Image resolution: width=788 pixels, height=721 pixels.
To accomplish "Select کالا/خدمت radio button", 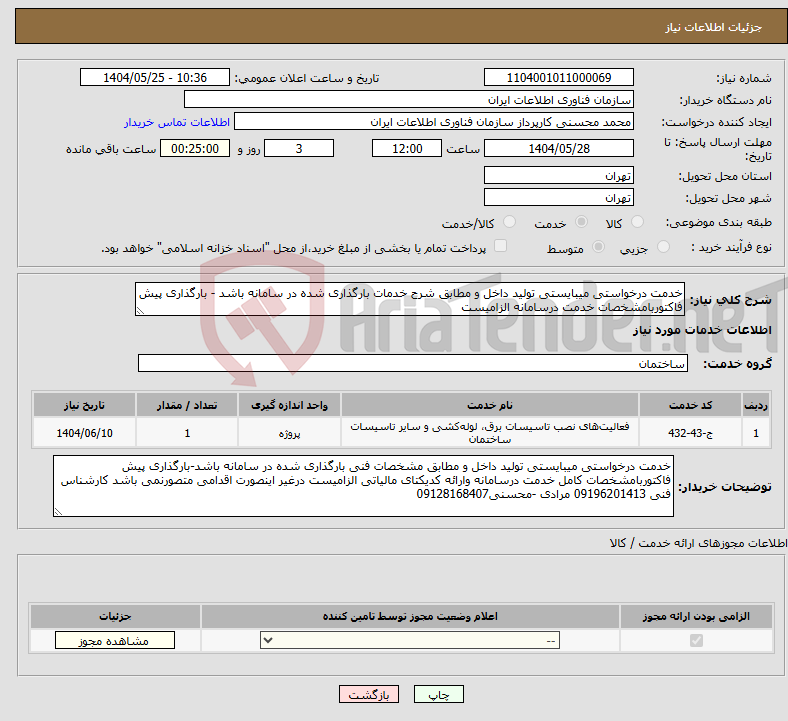I will pos(510,222).
